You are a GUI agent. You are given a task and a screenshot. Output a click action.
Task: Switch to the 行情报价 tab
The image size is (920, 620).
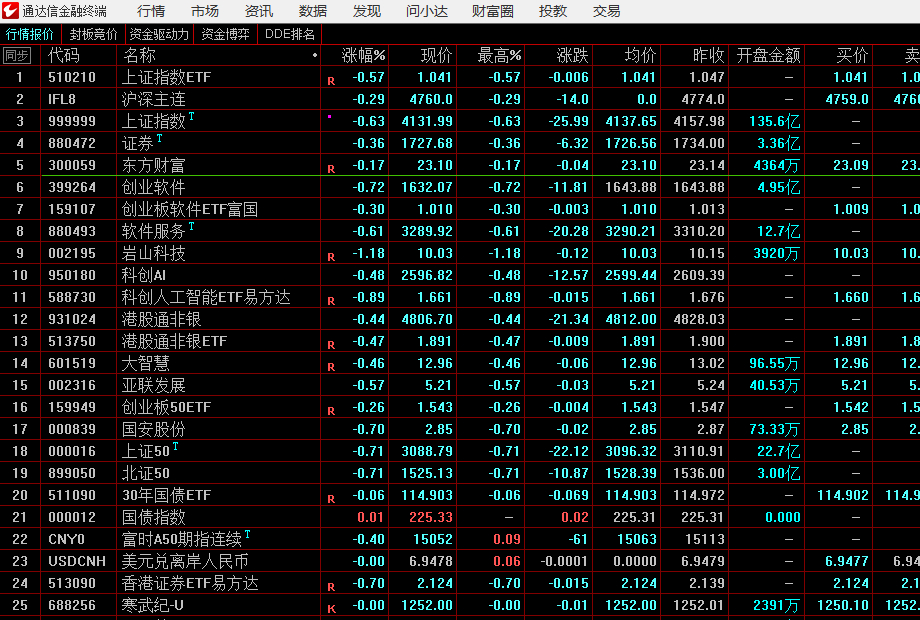(x=29, y=35)
